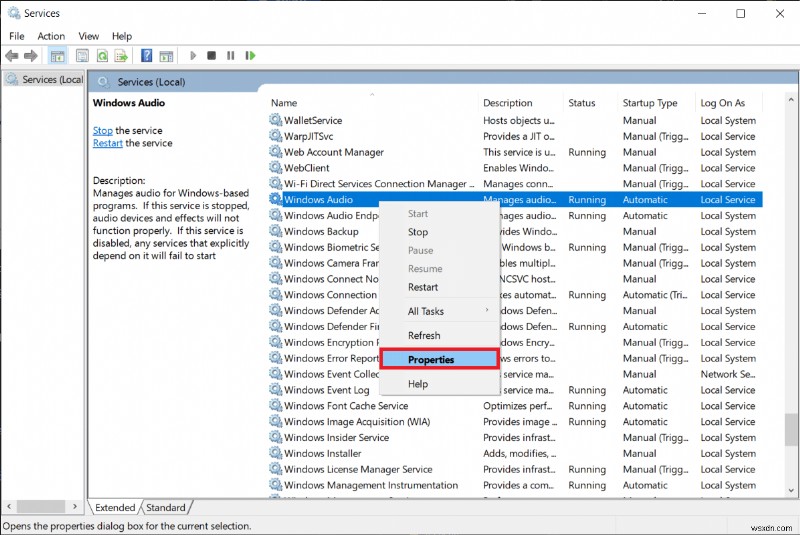Switch to the Standard tab

[x=166, y=508]
